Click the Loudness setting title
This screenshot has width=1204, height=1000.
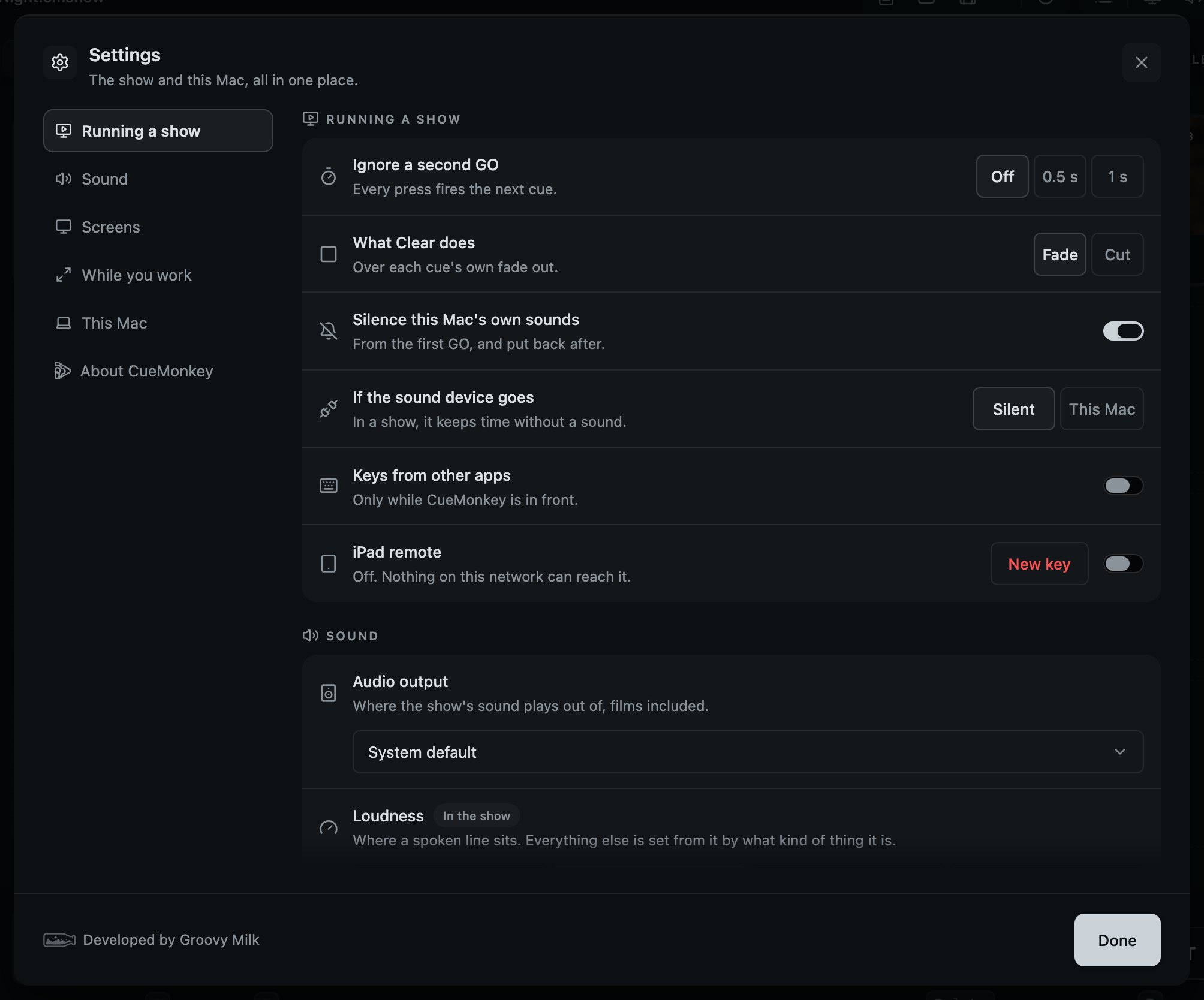coord(388,815)
